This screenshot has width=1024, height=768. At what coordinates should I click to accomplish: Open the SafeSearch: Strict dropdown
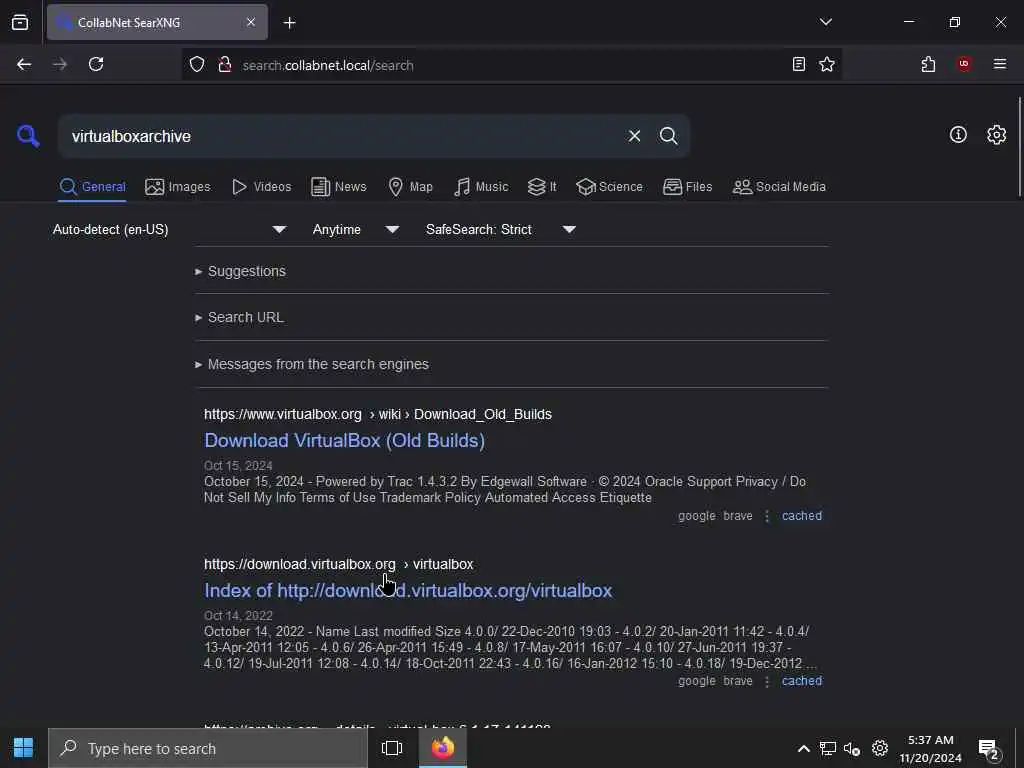[x=501, y=229]
